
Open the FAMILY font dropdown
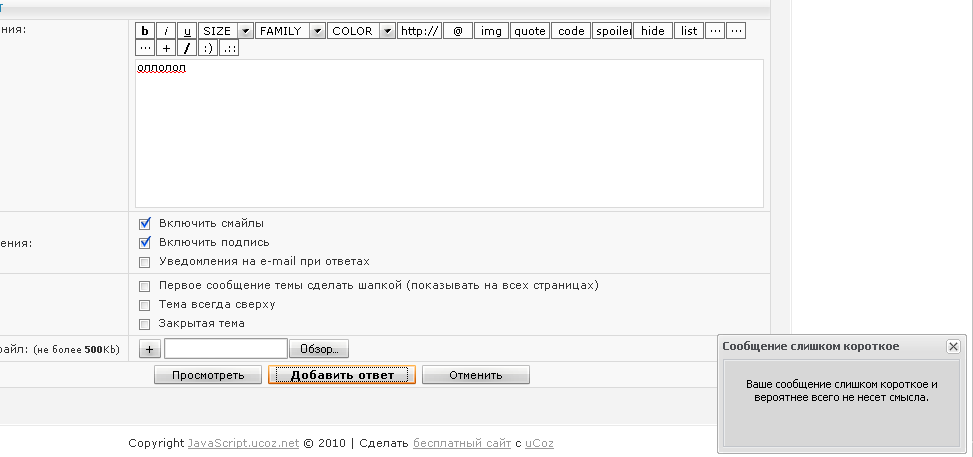[290, 31]
